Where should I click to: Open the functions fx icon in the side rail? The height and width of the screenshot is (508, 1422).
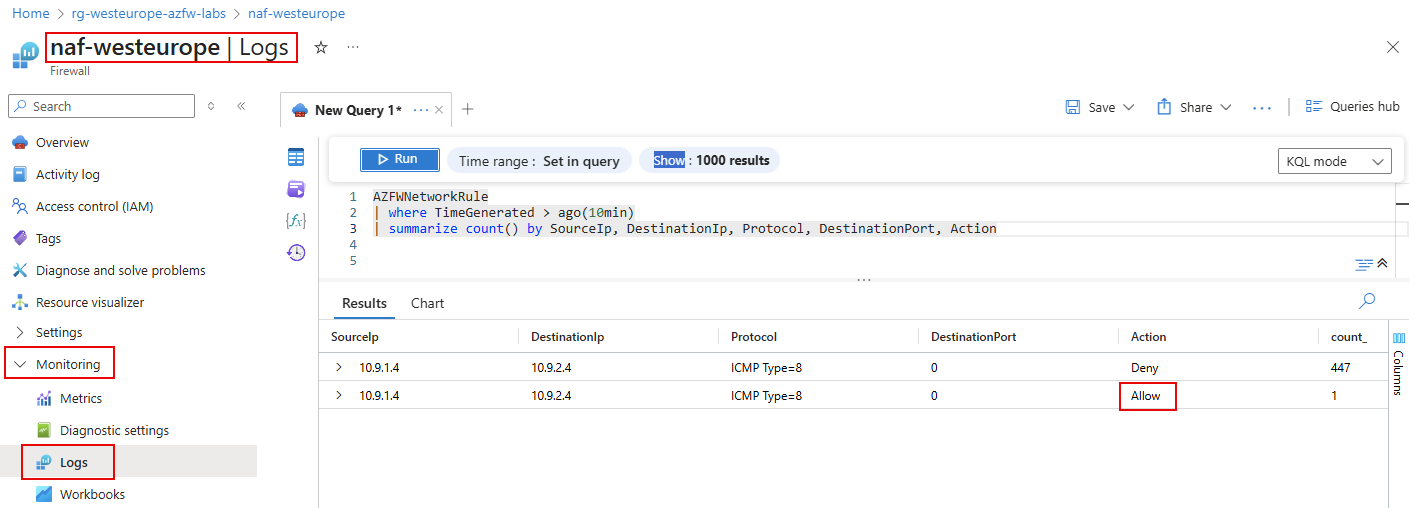tap(296, 221)
